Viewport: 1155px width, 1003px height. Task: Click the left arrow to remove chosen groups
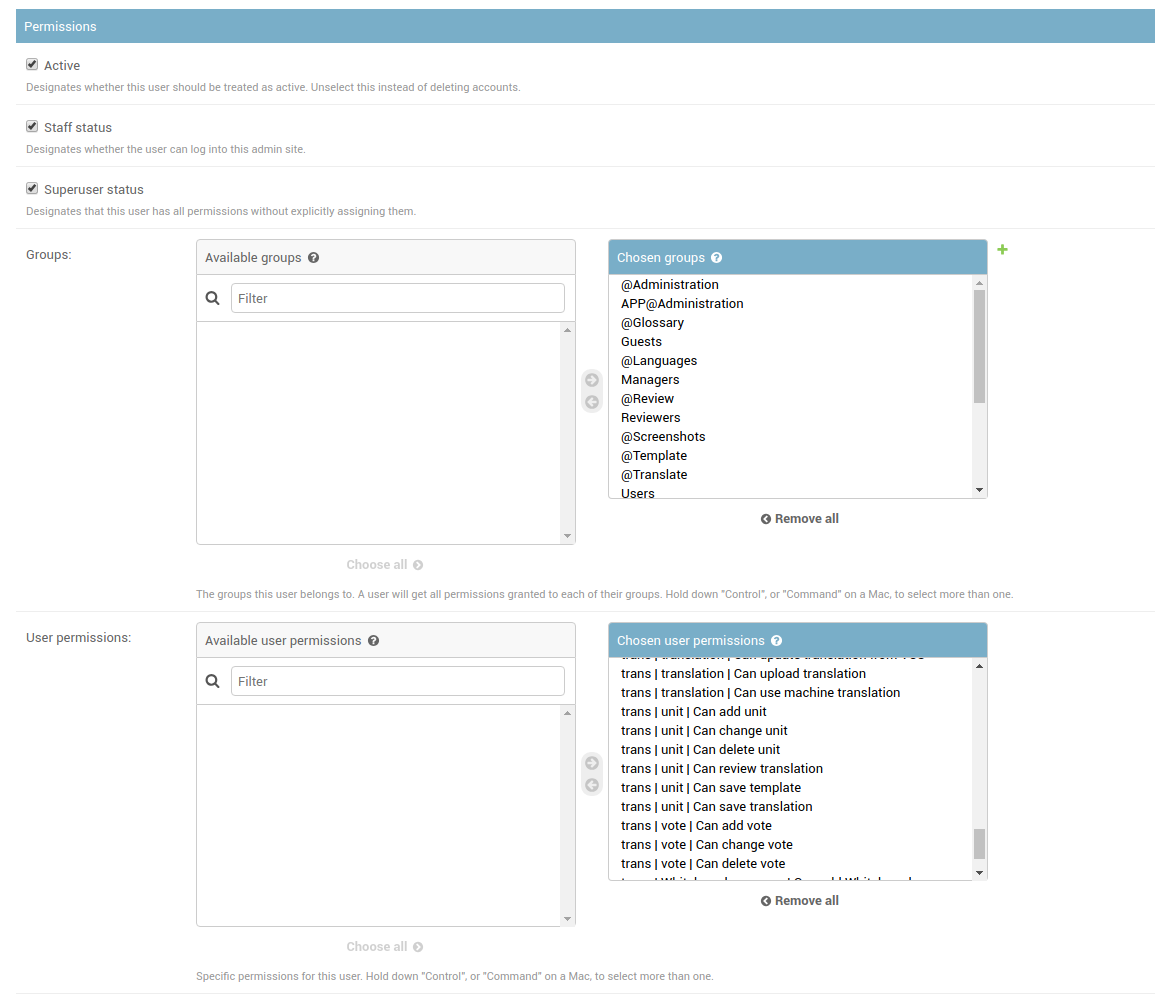(x=591, y=400)
